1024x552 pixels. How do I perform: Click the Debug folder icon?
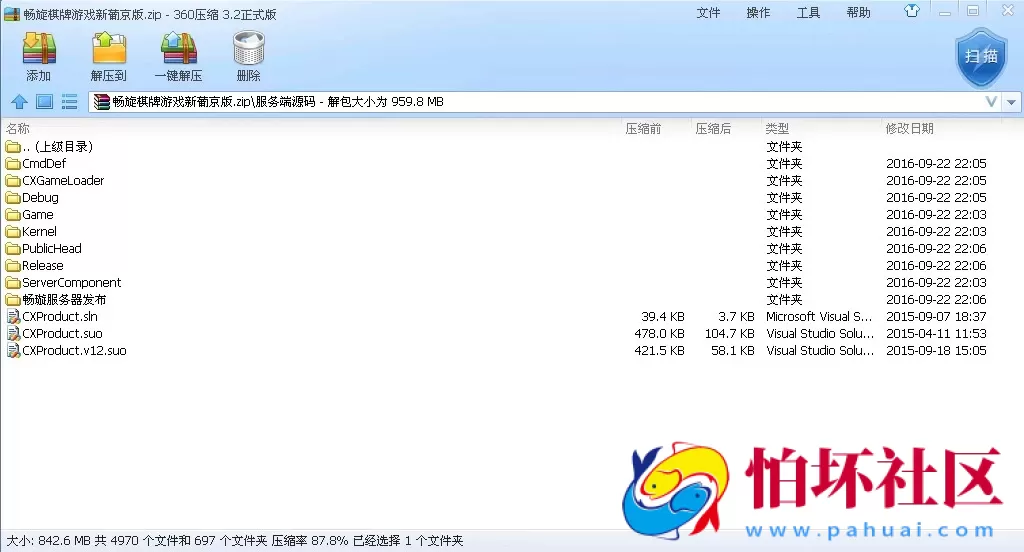13,197
